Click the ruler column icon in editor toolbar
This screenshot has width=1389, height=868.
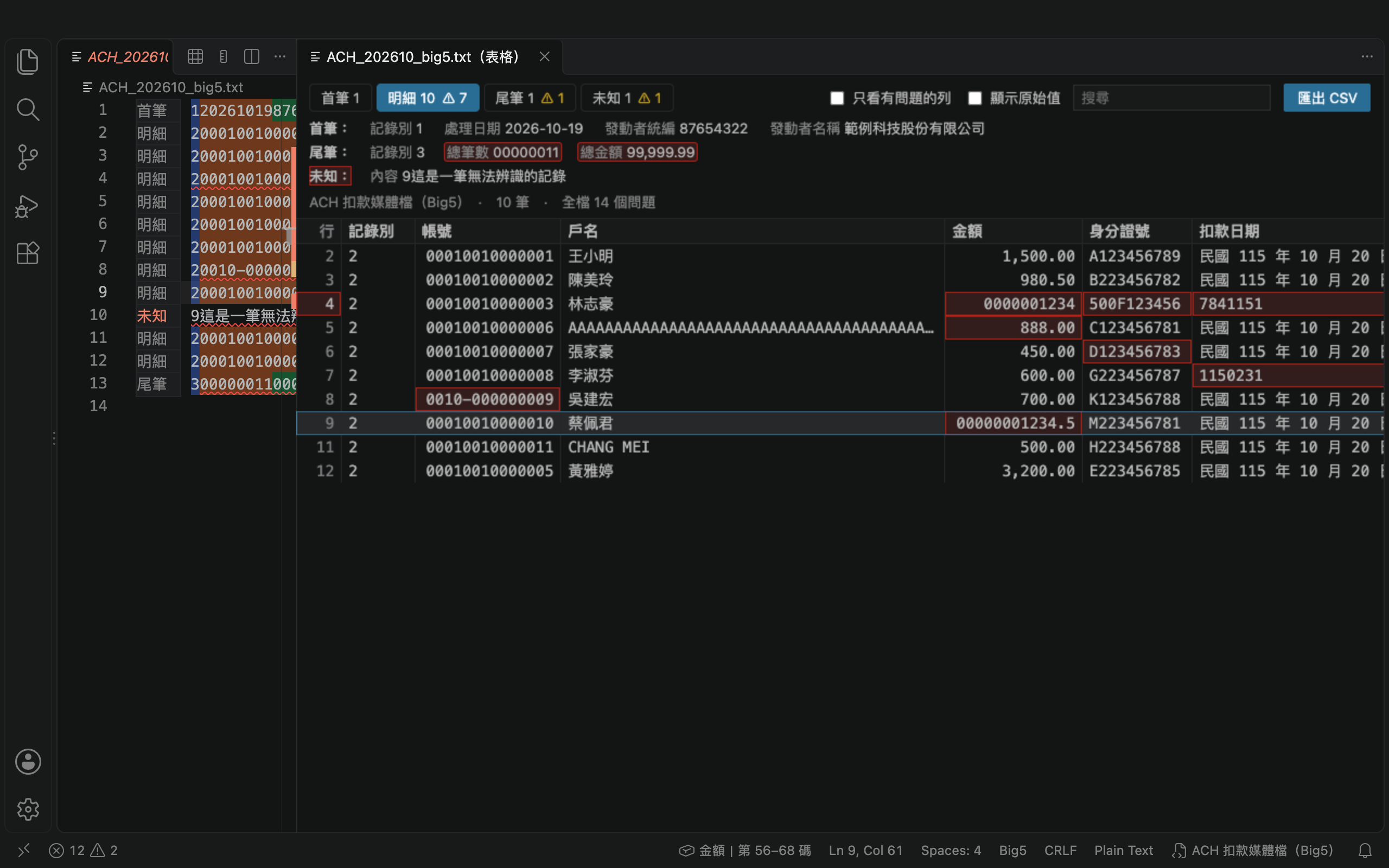click(224, 56)
